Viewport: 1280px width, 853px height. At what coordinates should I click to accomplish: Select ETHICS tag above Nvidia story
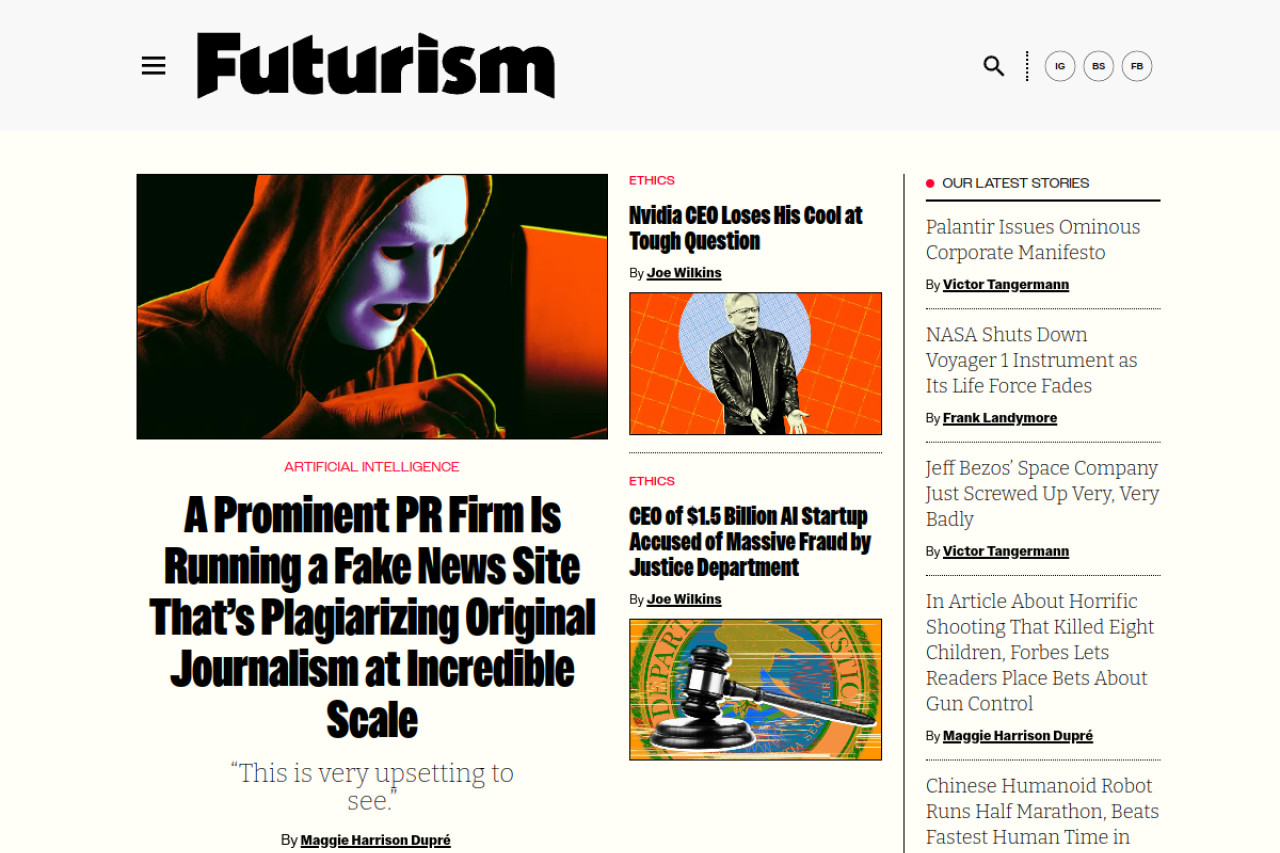652,180
